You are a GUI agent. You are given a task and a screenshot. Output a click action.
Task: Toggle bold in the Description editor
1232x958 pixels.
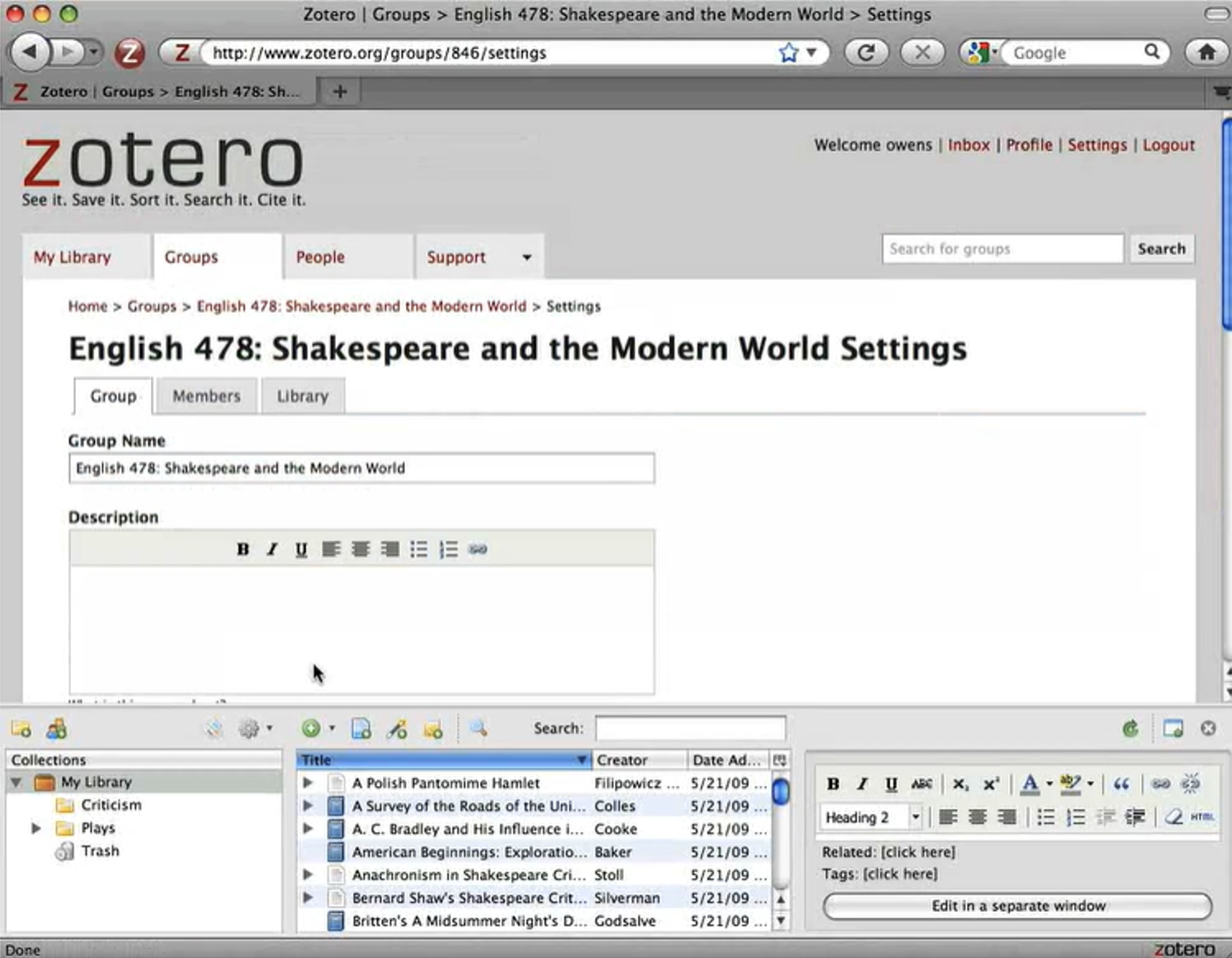243,549
